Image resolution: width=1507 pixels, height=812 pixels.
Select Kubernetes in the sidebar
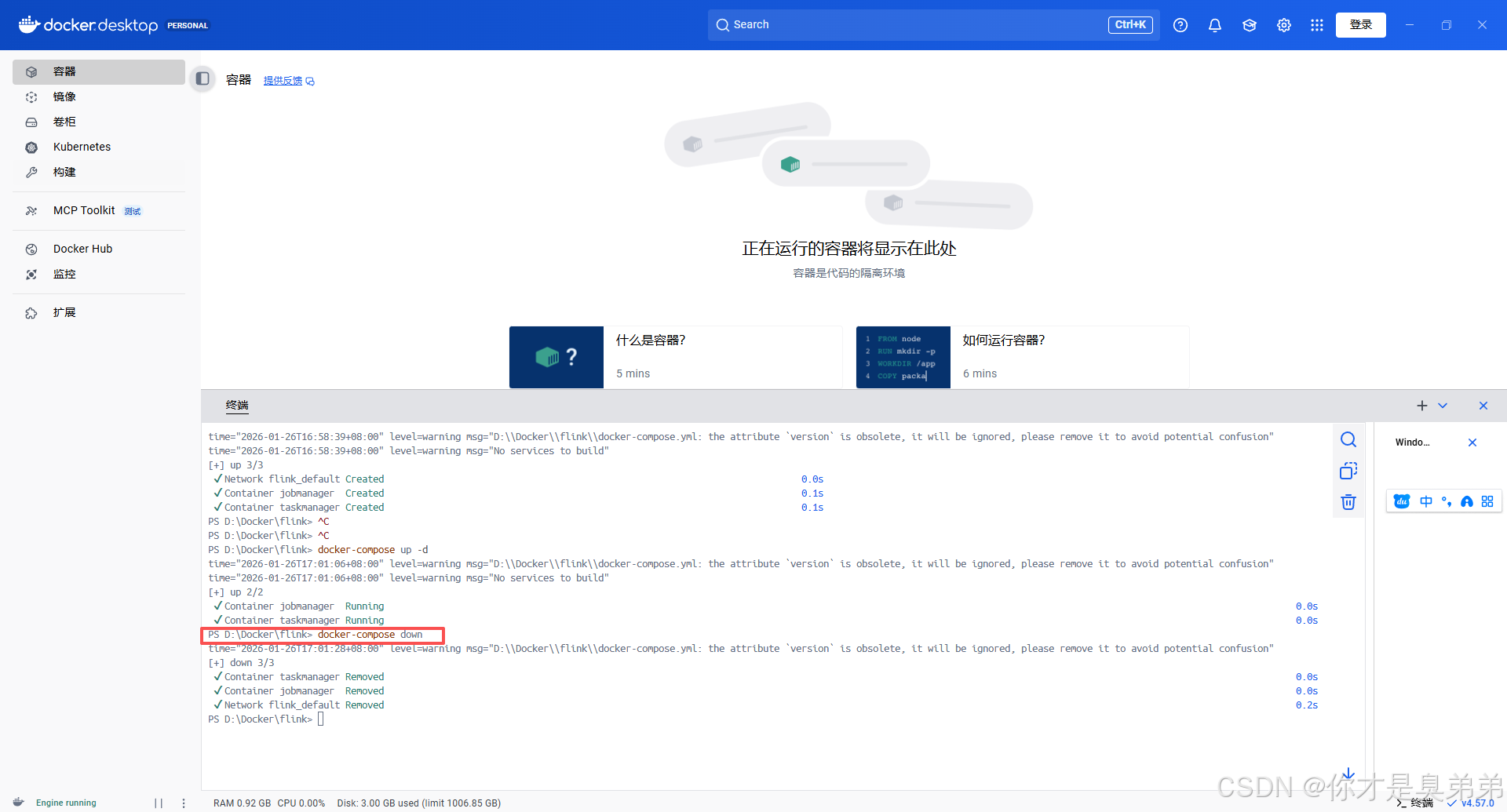(99, 147)
